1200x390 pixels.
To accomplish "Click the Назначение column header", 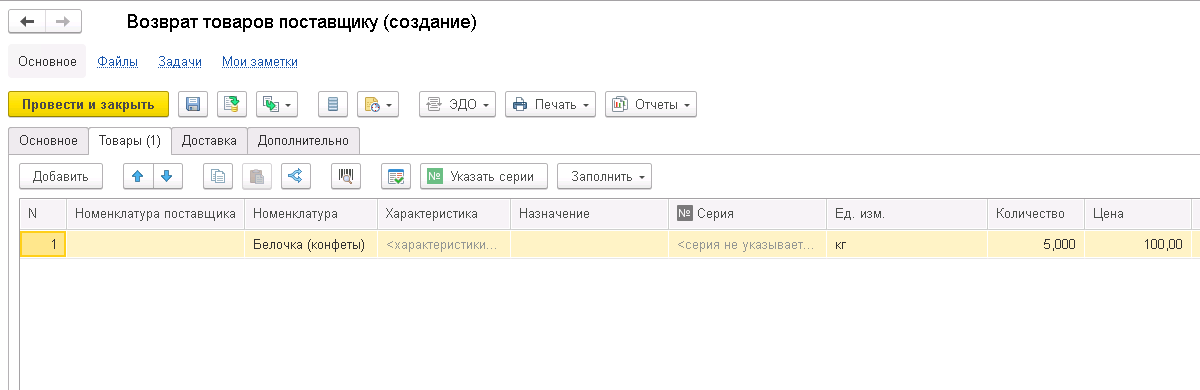I will click(589, 214).
